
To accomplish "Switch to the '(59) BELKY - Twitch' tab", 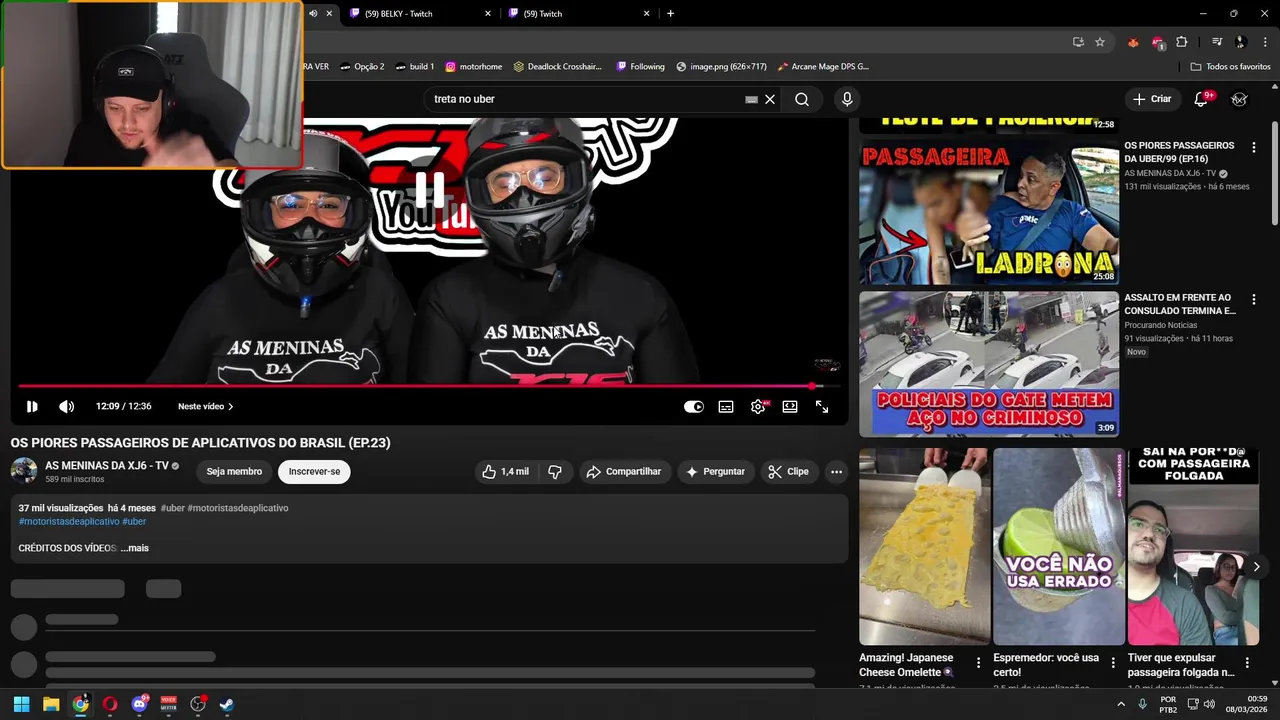I will pos(421,14).
